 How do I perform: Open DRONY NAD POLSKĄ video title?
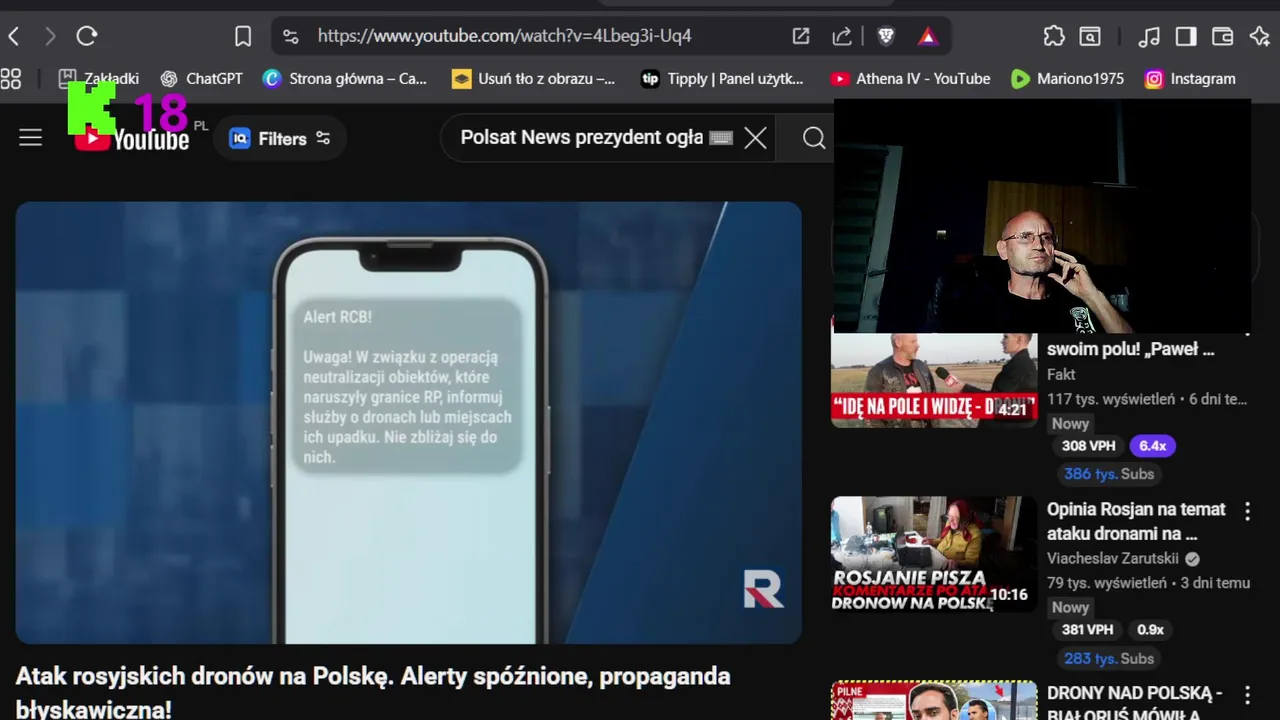click(x=1135, y=703)
